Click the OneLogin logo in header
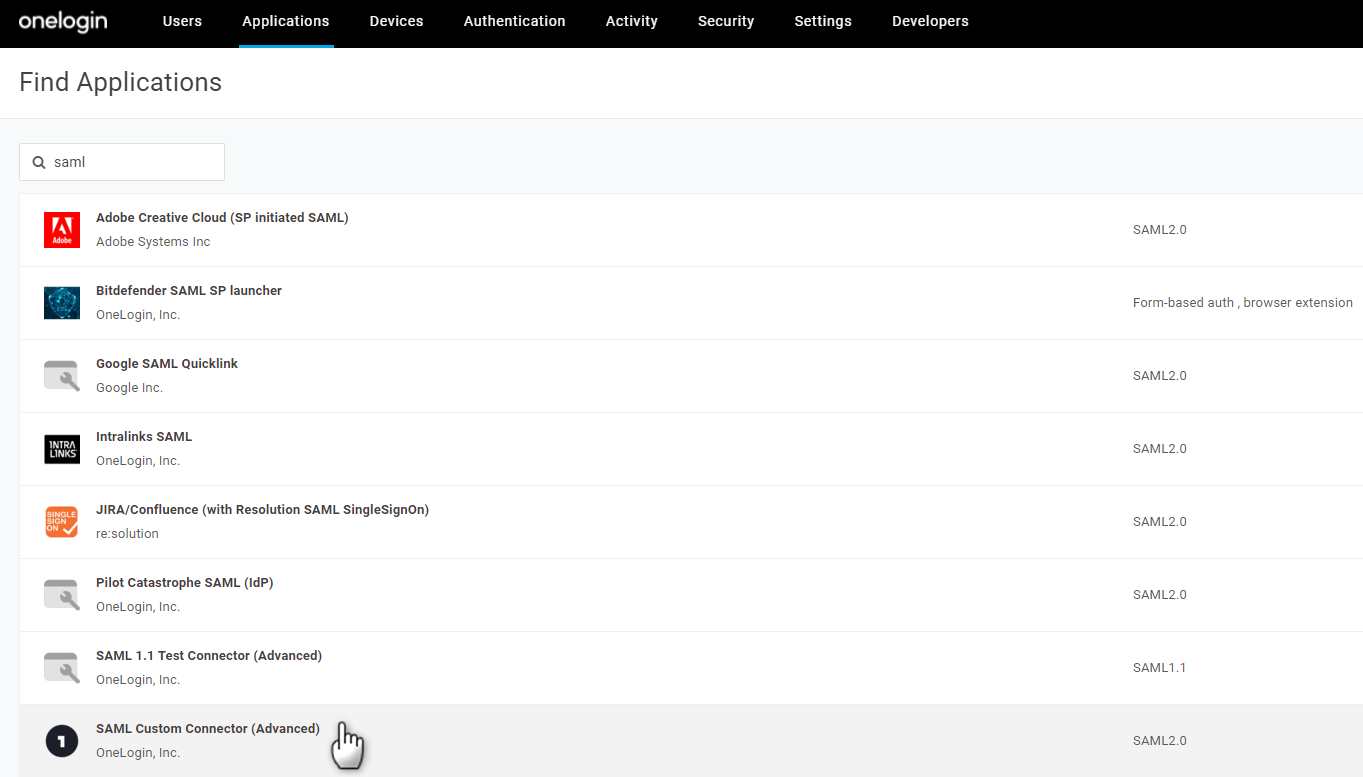Image resolution: width=1363 pixels, height=777 pixels. pyautogui.click(x=63, y=21)
